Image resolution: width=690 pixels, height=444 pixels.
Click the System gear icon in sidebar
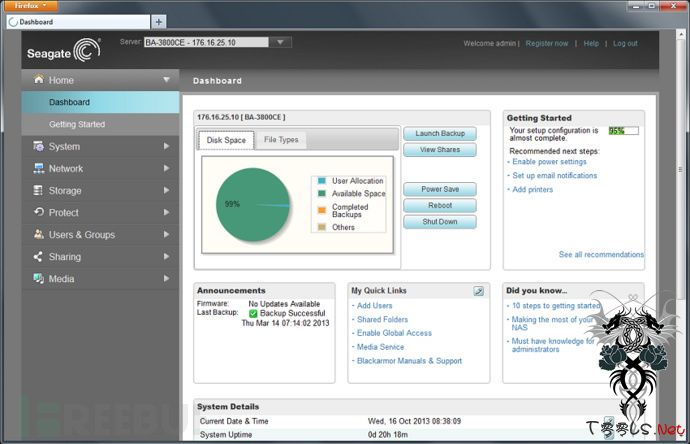click(38, 147)
